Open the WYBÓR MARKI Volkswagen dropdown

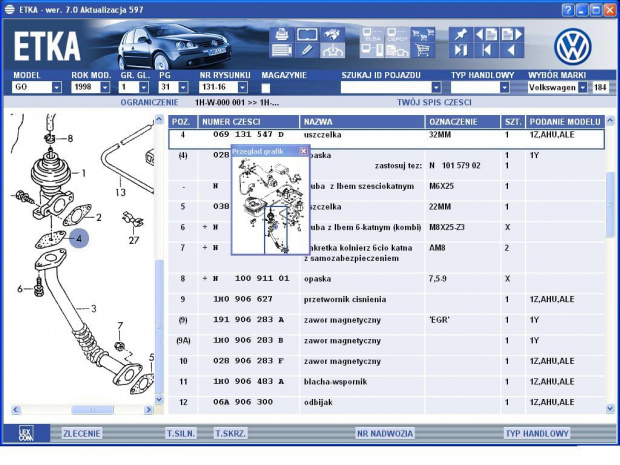click(582, 87)
